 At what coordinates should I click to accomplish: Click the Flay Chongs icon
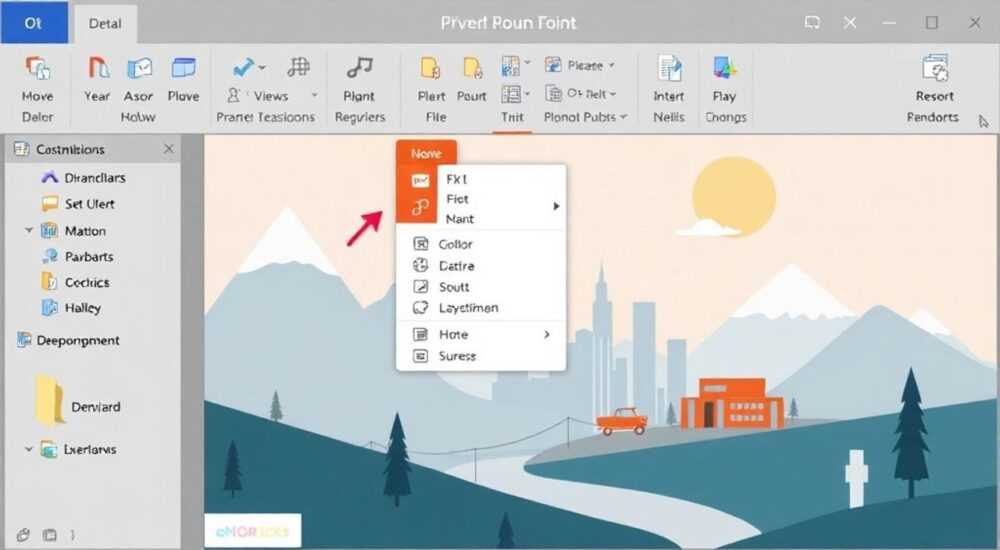pyautogui.click(x=724, y=68)
